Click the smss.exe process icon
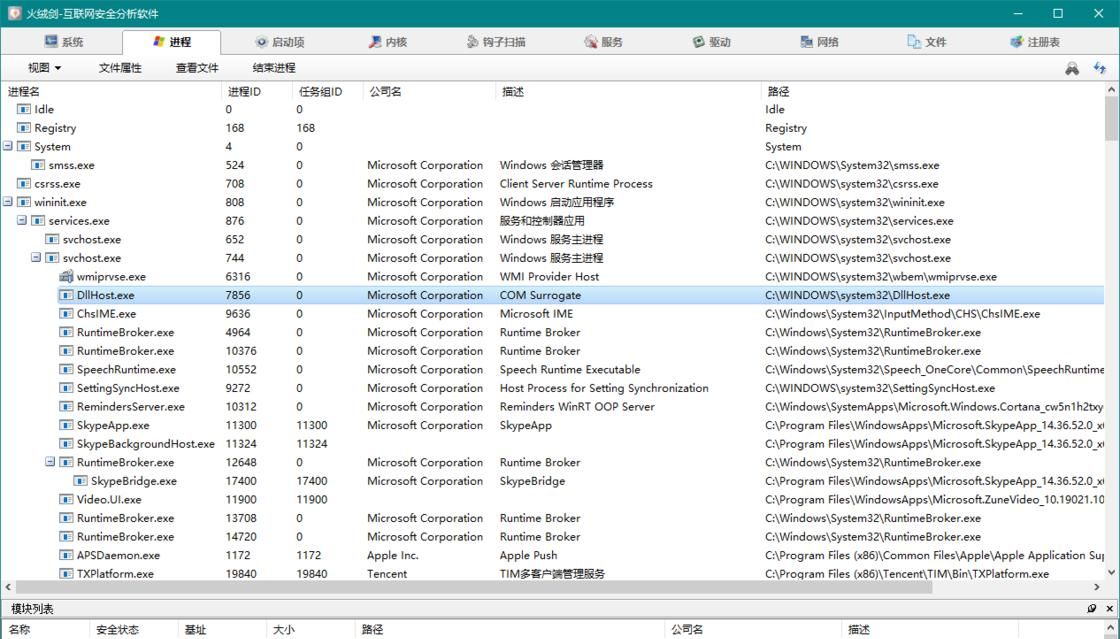1120x639 pixels. (38, 165)
